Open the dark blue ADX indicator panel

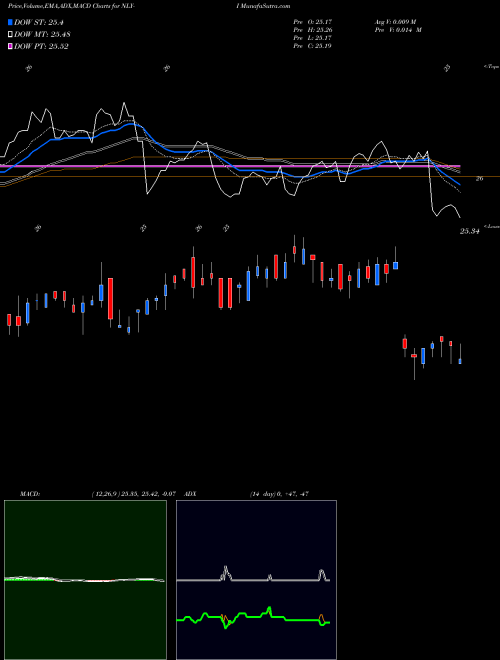256,580
